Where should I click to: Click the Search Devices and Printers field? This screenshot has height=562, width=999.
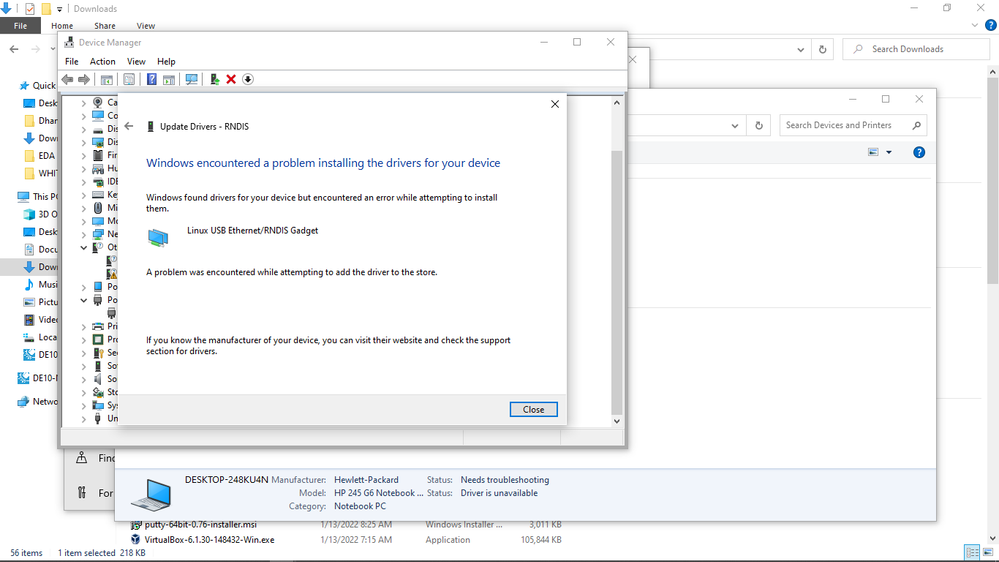tap(853, 126)
